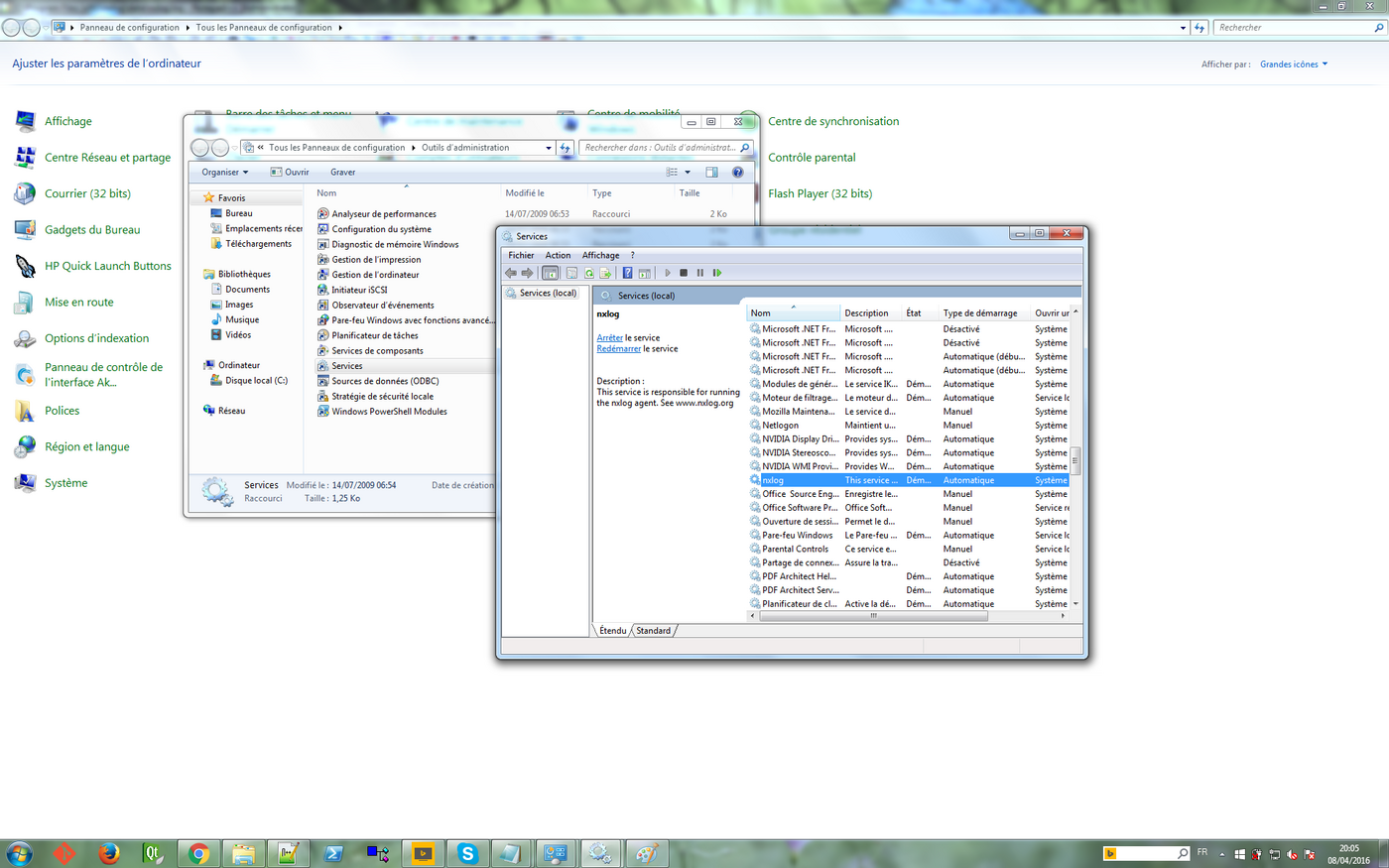Start the selected nxlog service using toolbar icon
1389x868 pixels.
[667, 273]
